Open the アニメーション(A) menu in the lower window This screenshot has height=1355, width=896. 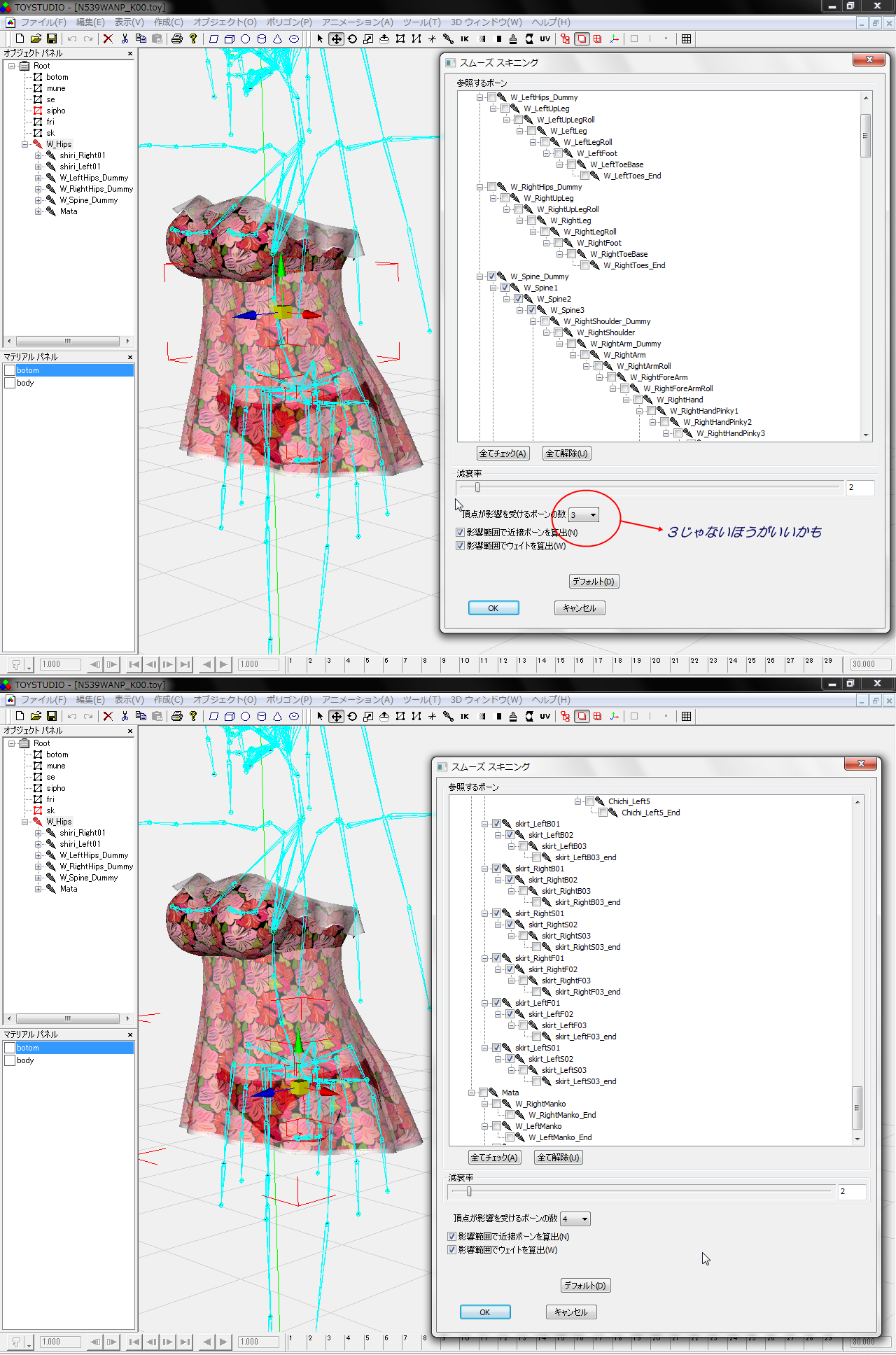click(357, 700)
